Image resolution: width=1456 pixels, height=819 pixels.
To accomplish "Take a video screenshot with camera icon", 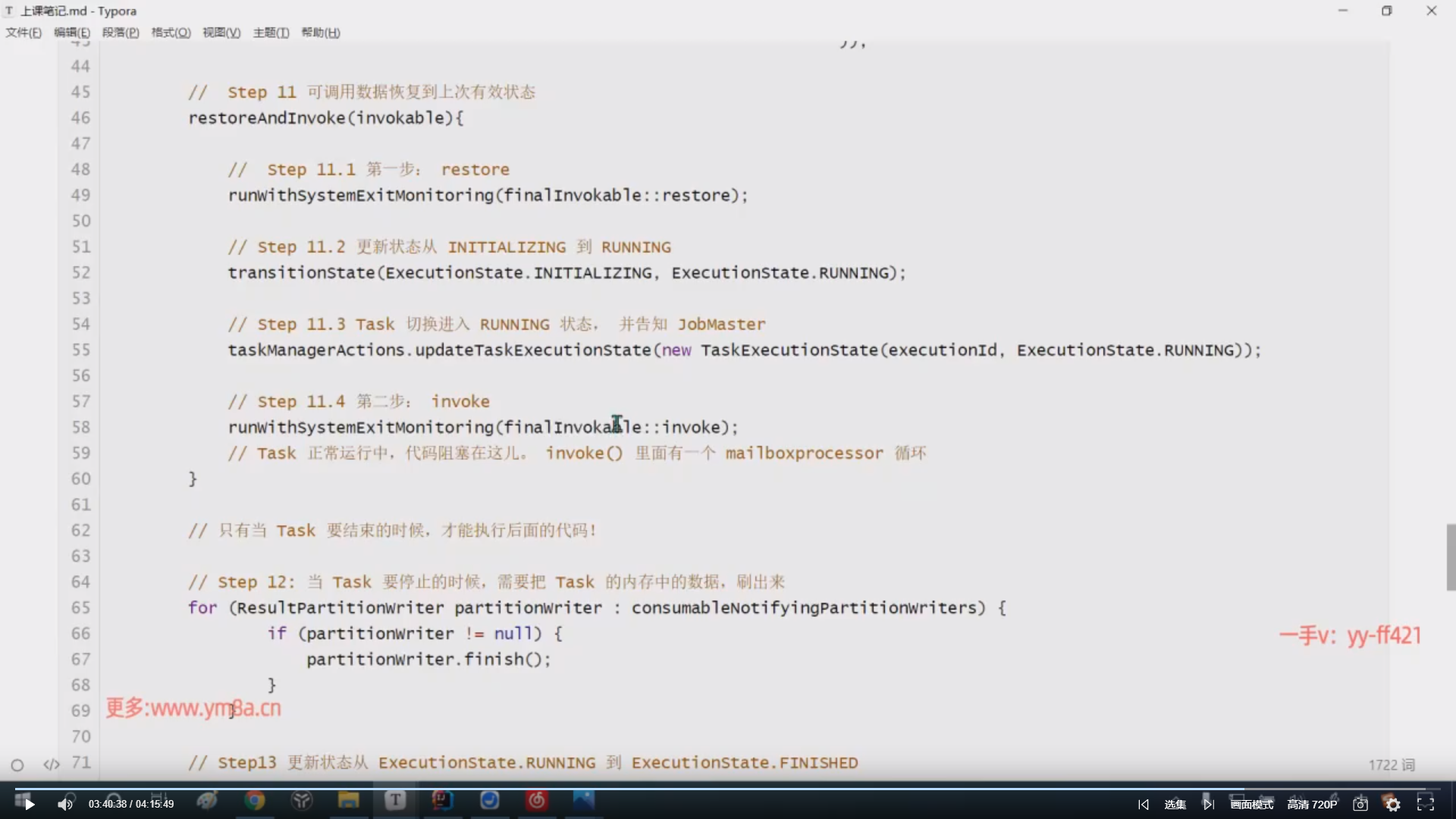I will [x=1360, y=804].
